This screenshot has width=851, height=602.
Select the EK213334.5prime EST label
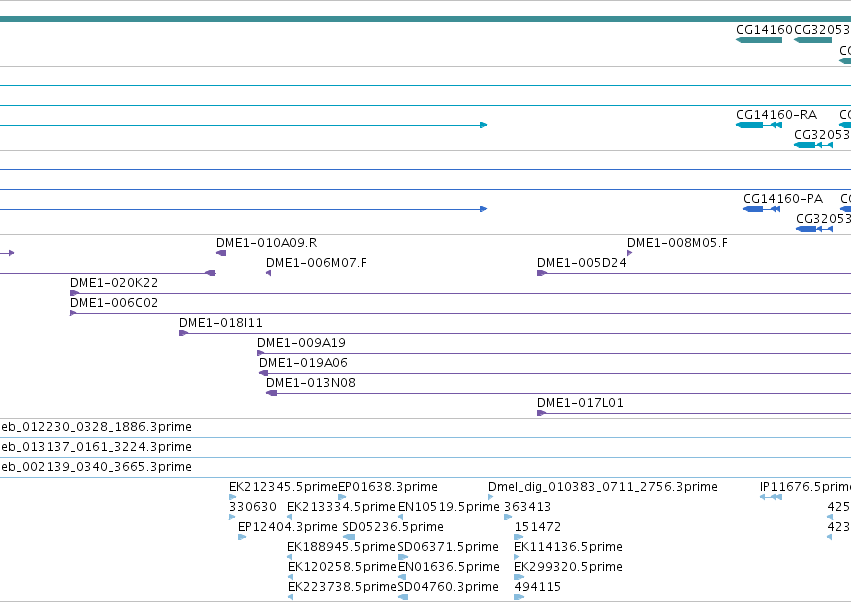(x=341, y=507)
